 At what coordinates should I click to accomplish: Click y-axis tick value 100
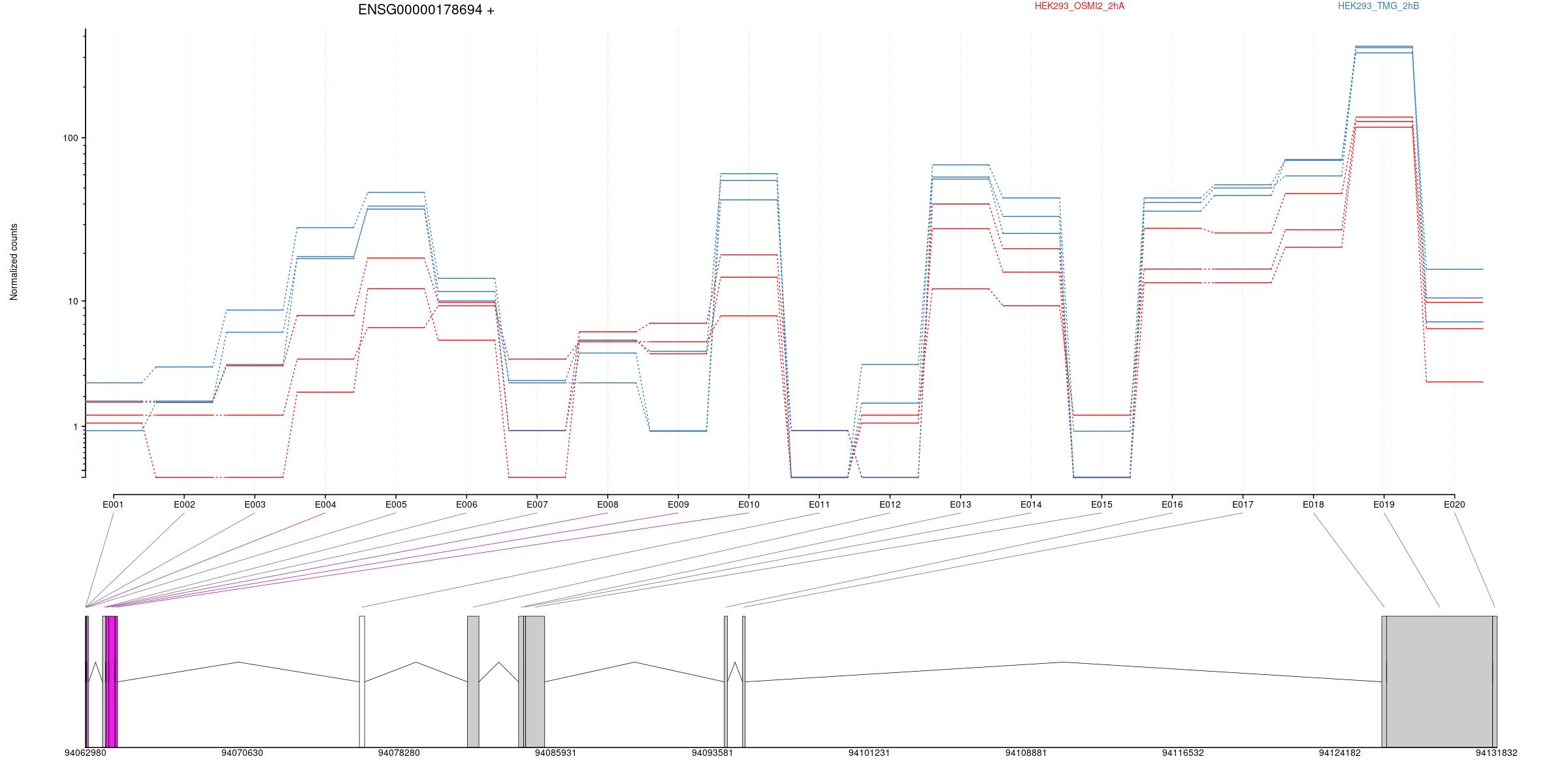pyautogui.click(x=70, y=138)
